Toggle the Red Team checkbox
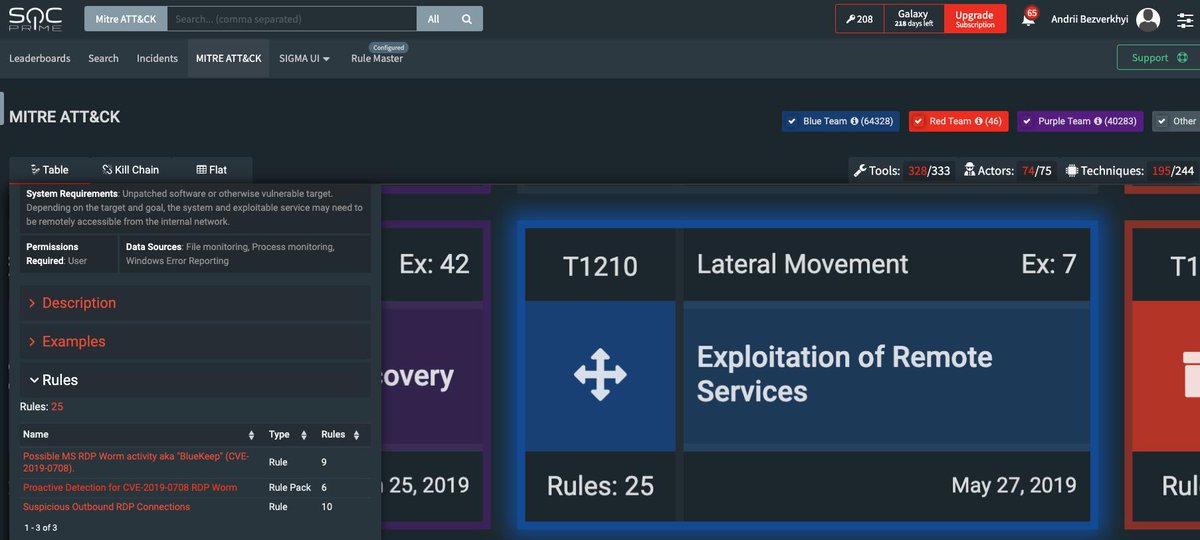Screen dimensions: 1200x540 pos(917,121)
